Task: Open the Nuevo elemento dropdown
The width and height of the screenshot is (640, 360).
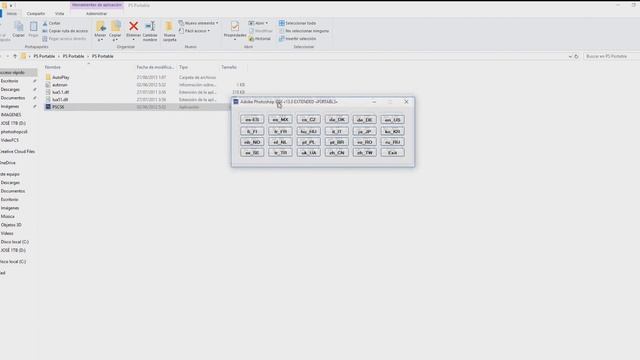Action: pyautogui.click(x=199, y=23)
